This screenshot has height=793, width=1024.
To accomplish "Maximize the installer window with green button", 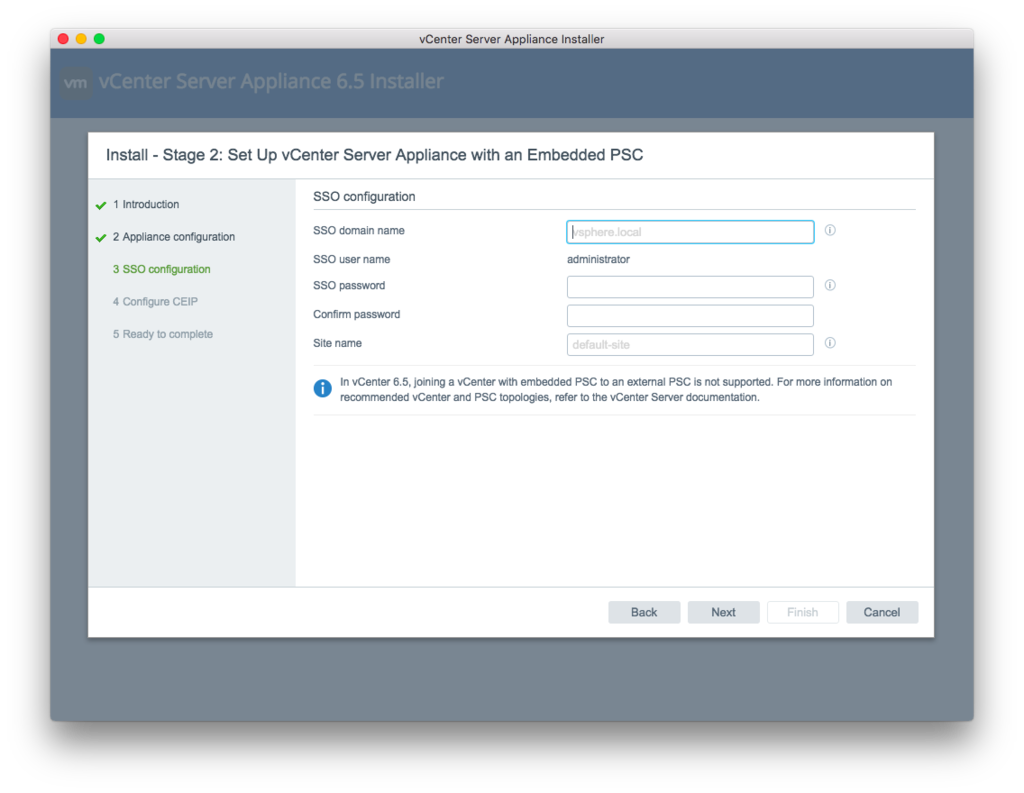I will (x=99, y=39).
